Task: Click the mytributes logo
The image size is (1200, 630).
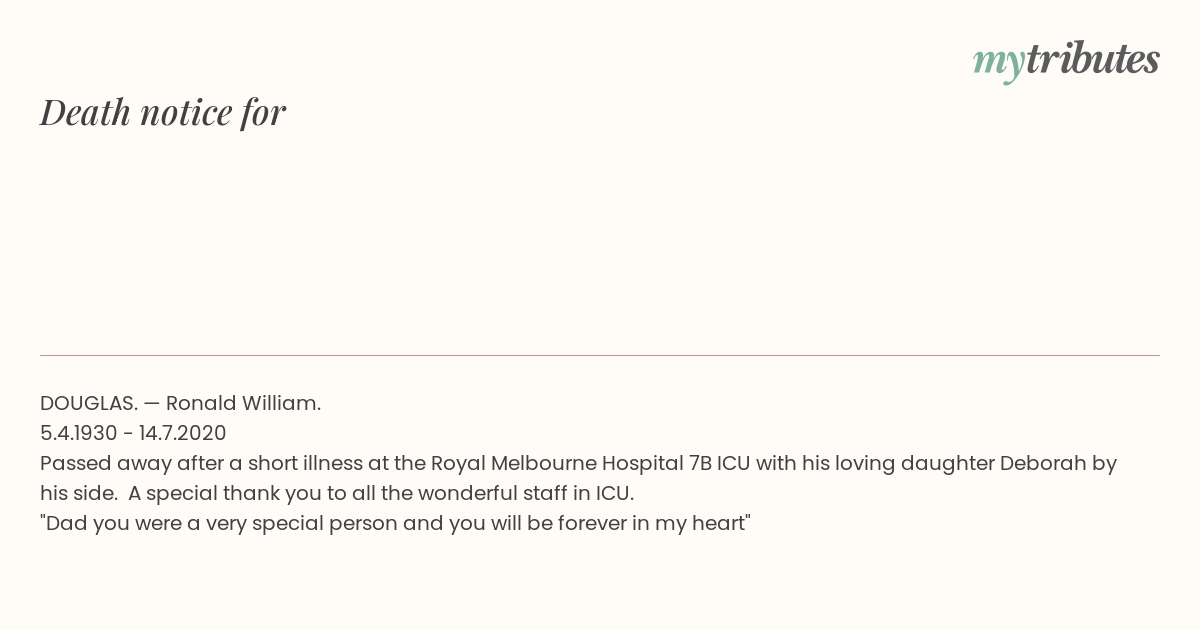Action: pyautogui.click(x=1066, y=62)
